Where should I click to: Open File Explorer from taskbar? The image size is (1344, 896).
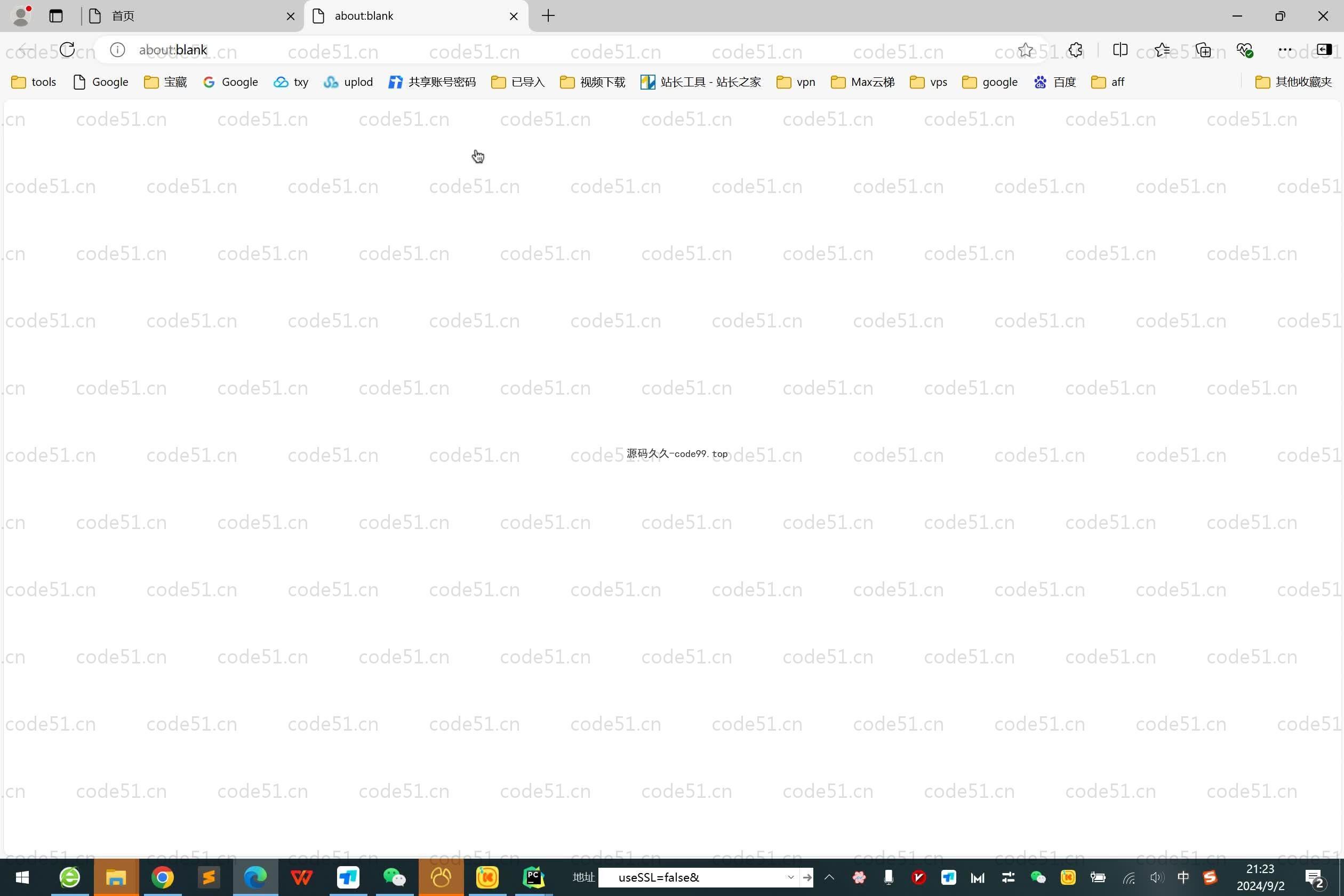pyautogui.click(x=116, y=877)
